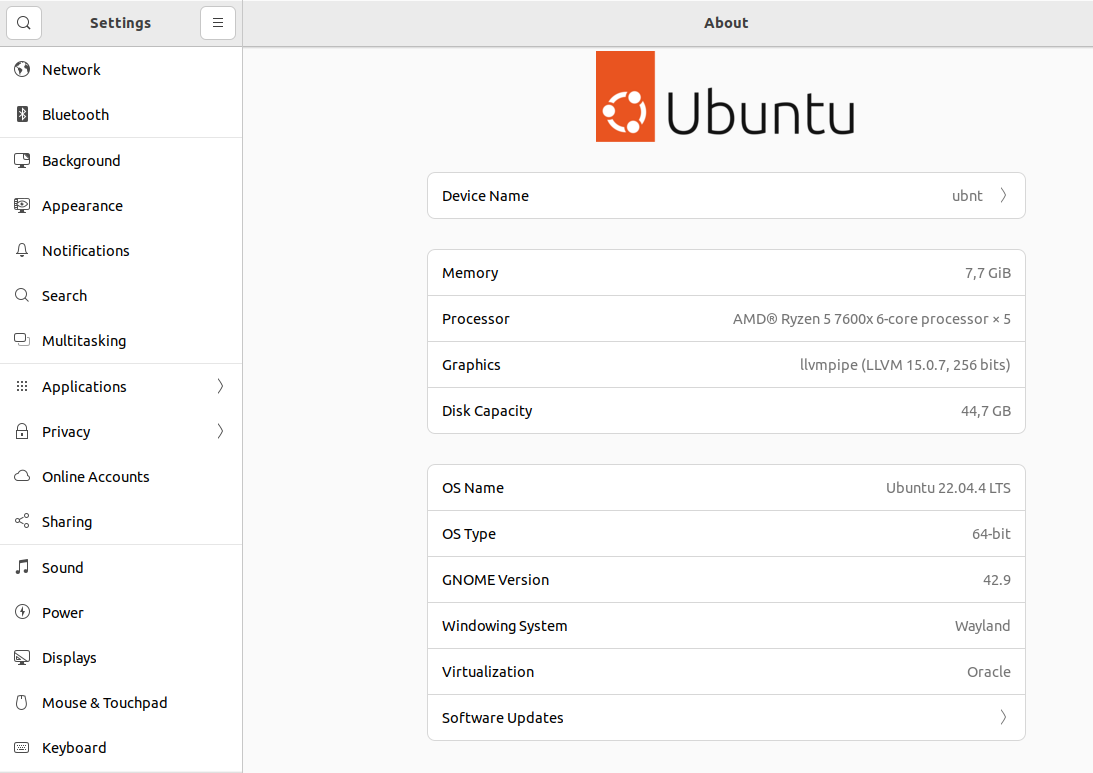Click the Memory label

(470, 273)
